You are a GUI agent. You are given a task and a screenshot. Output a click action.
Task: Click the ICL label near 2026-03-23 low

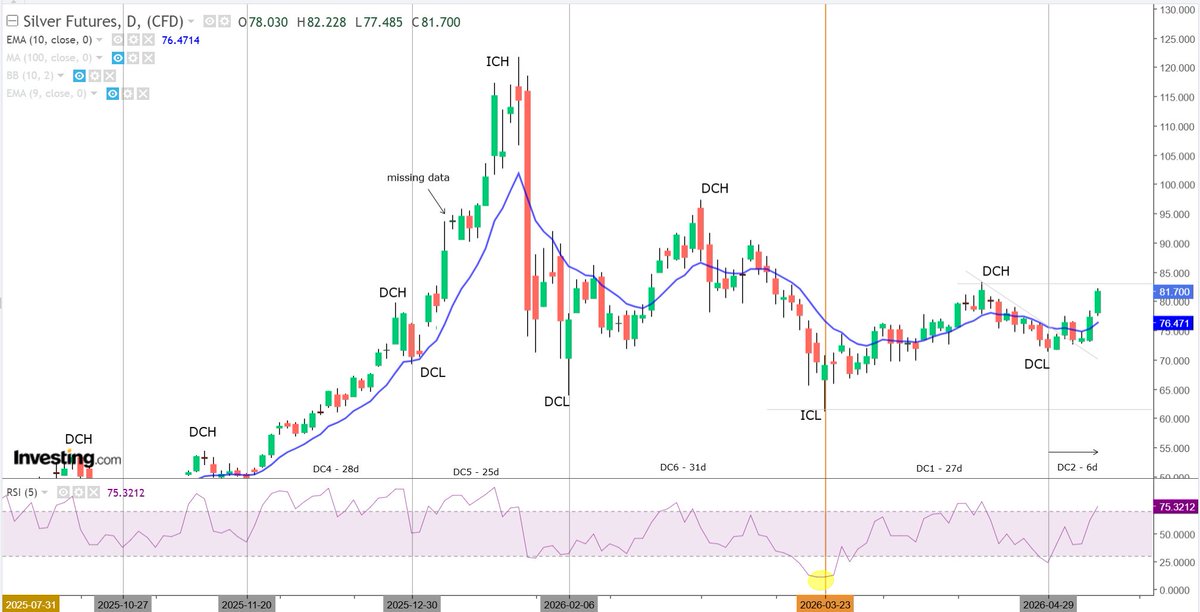tap(811, 414)
